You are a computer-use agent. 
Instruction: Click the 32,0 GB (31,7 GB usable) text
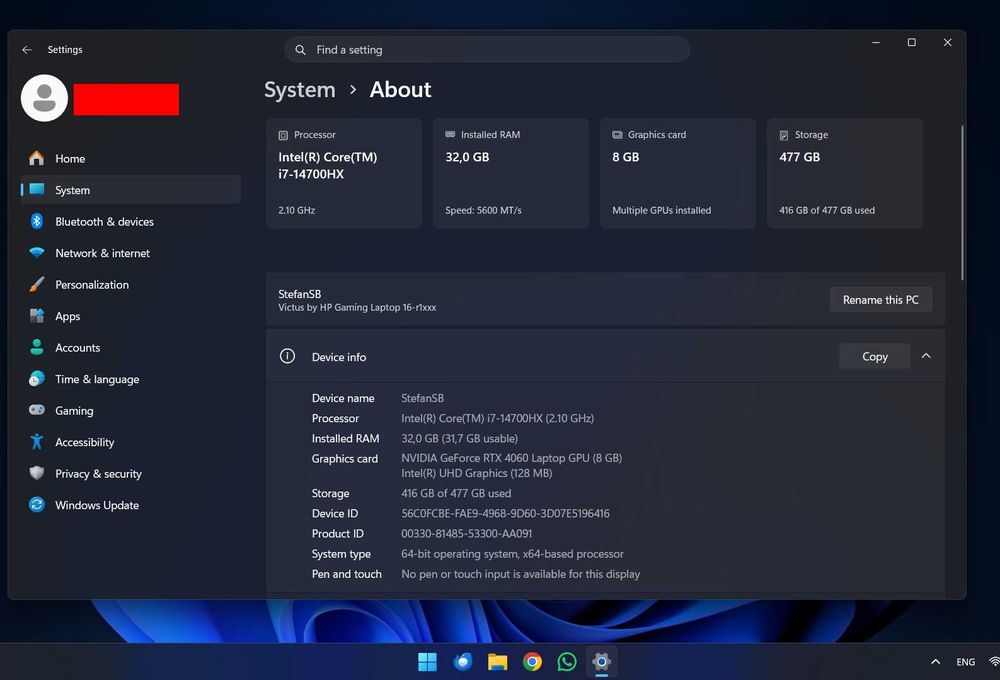tap(459, 439)
